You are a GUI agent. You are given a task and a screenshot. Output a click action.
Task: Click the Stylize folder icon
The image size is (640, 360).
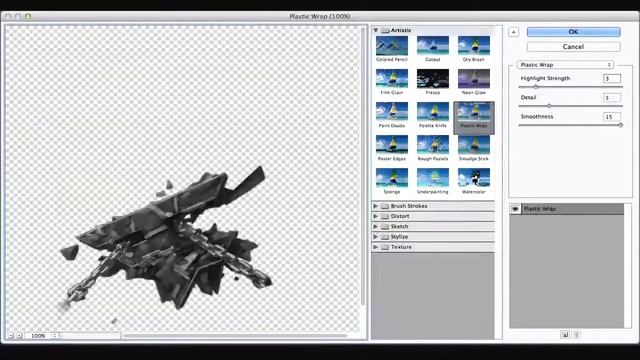tap(384, 237)
